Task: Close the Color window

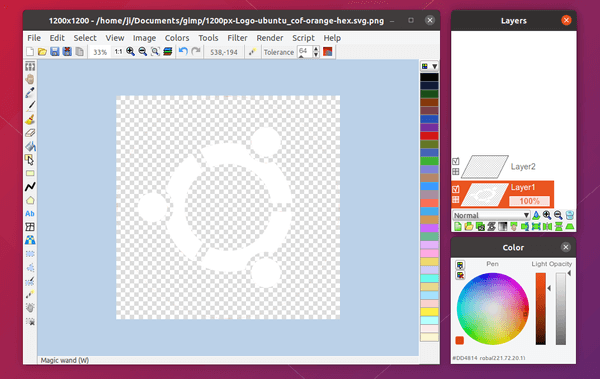Action: point(566,247)
